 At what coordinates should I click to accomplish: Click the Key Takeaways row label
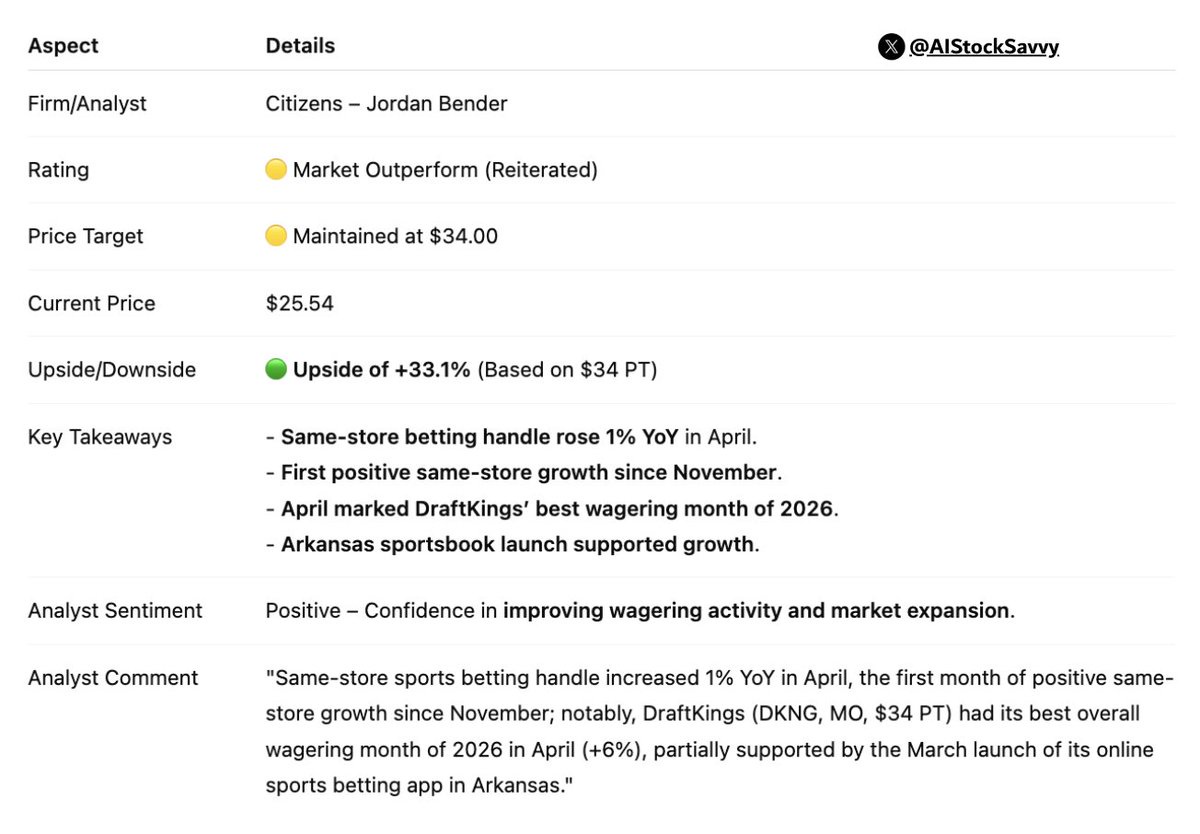tap(100, 437)
